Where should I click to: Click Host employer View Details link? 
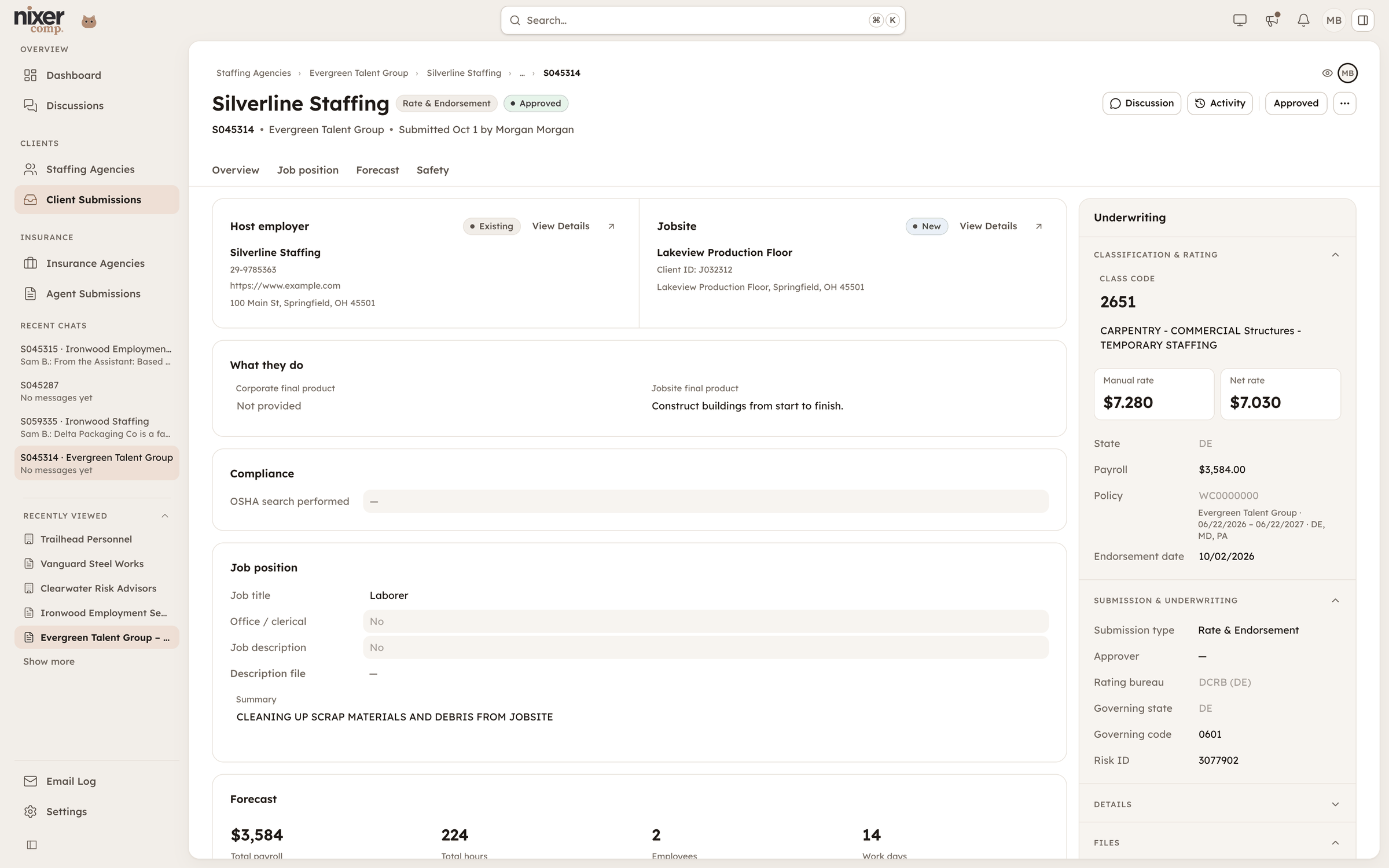pos(561,226)
